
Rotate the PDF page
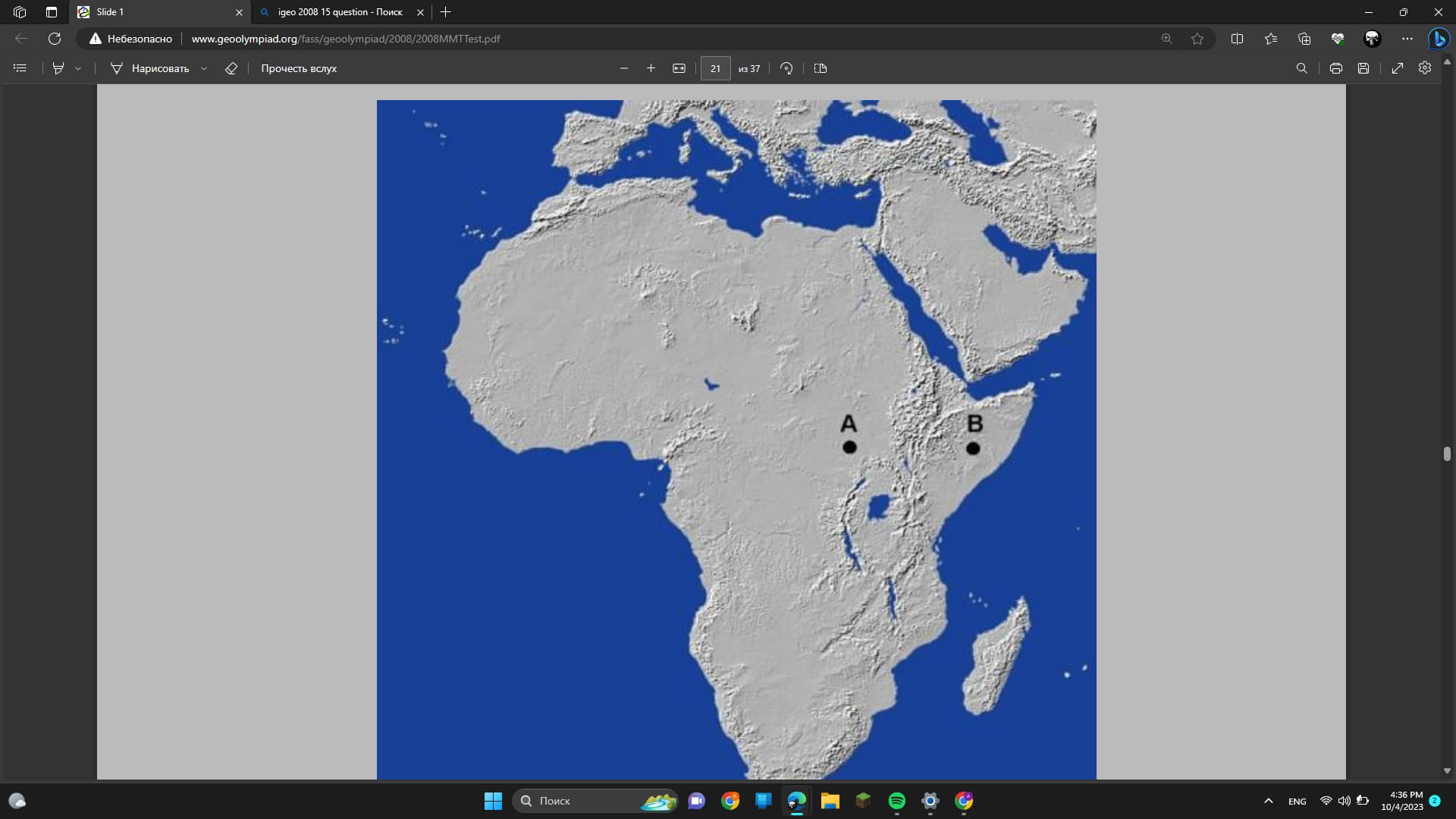pos(786,68)
